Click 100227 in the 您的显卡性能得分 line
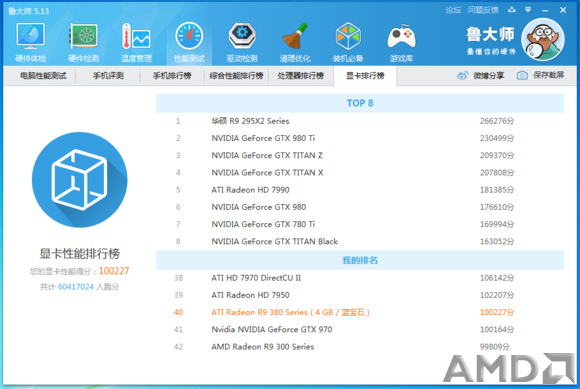Viewport: 580px width, 389px height. [x=114, y=271]
